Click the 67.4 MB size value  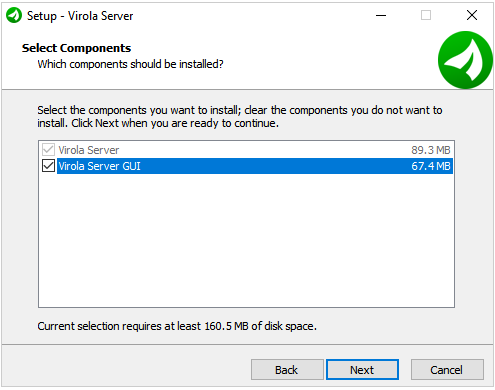coord(431,166)
